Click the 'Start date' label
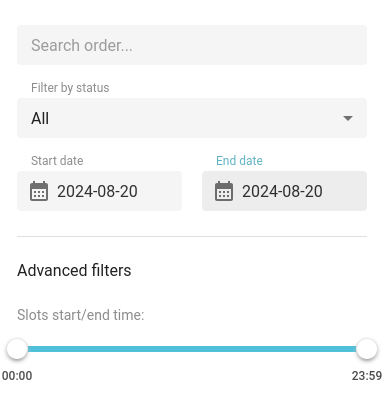Viewport: 387px width, 403px height. [57, 161]
